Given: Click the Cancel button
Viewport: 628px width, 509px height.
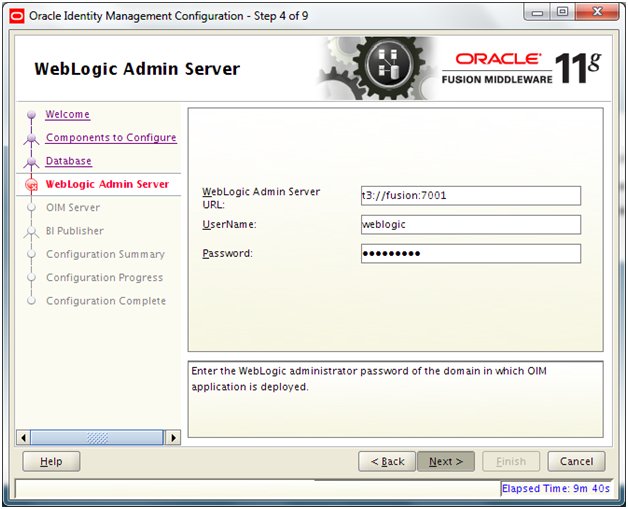Looking at the screenshot, I should (576, 462).
